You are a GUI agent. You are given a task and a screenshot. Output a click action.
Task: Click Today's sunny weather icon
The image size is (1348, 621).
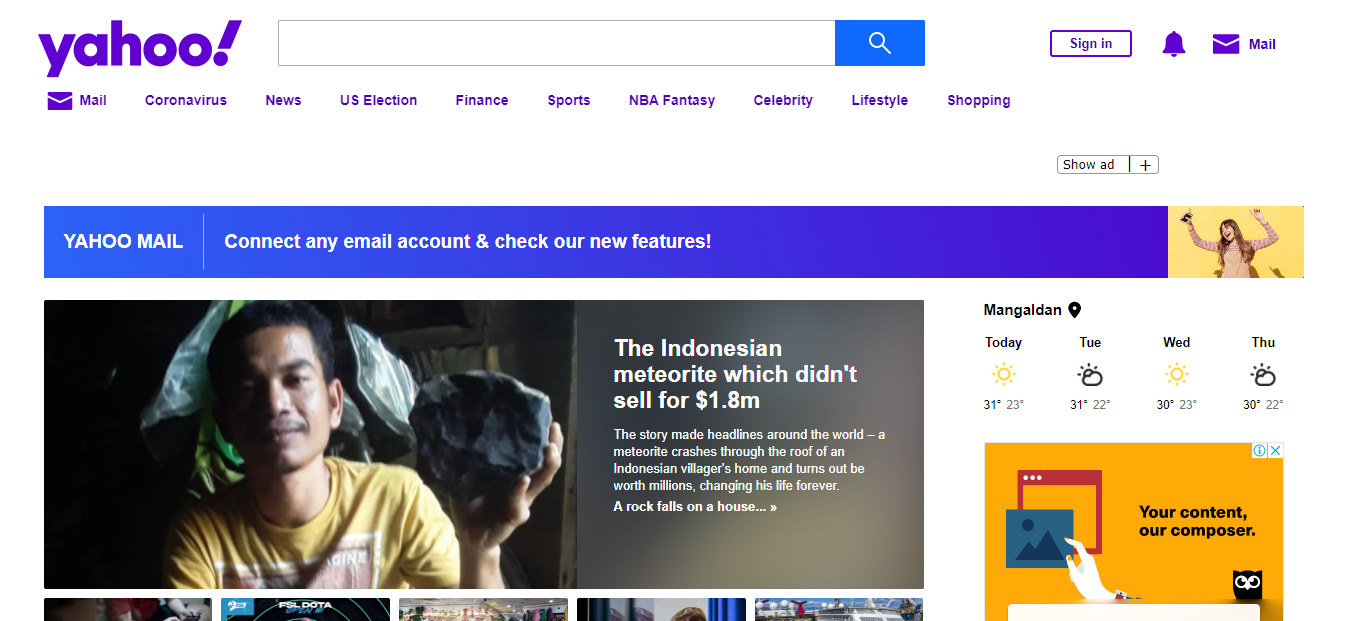click(x=1003, y=375)
